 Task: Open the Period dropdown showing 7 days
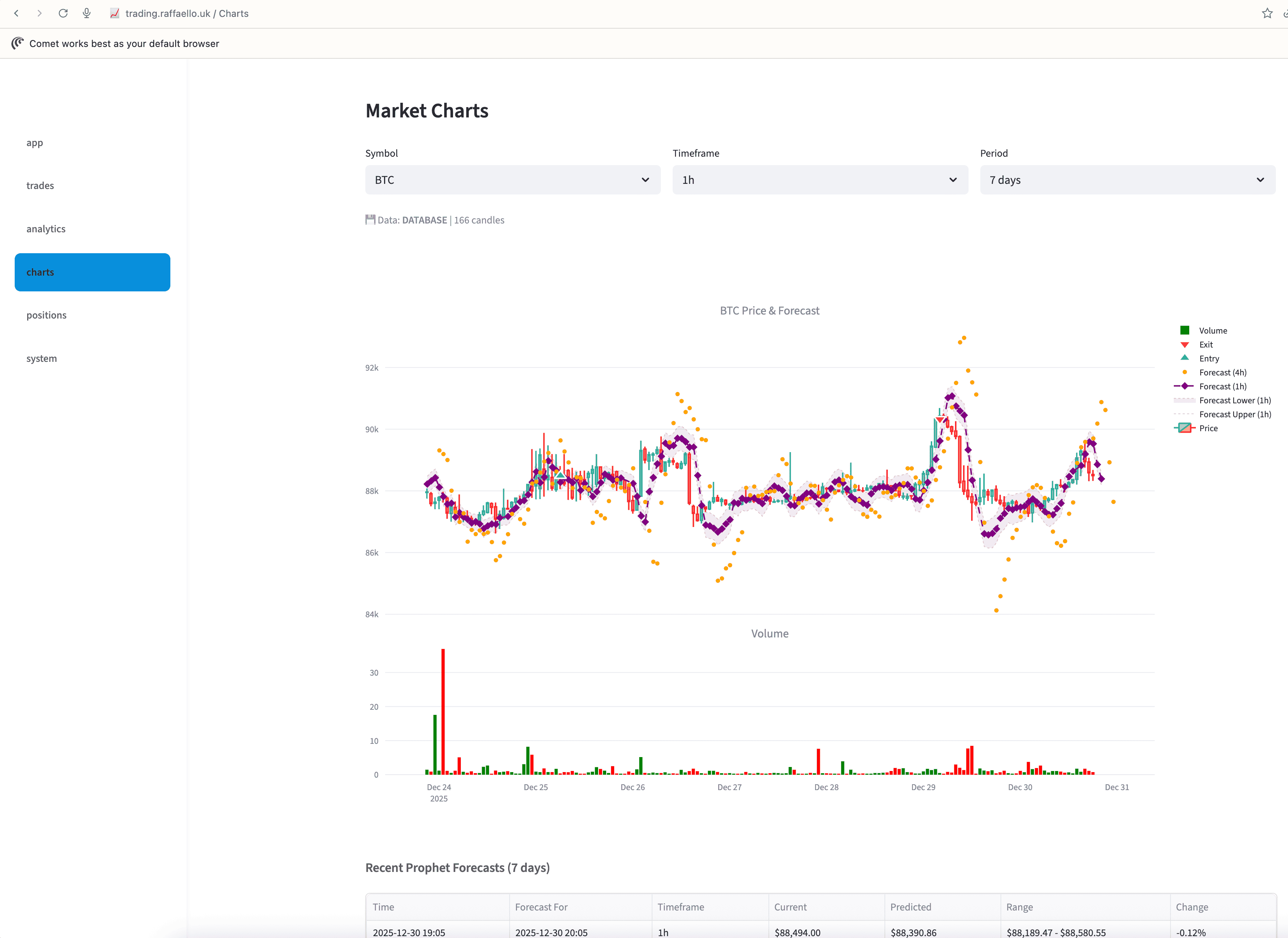[1127, 180]
